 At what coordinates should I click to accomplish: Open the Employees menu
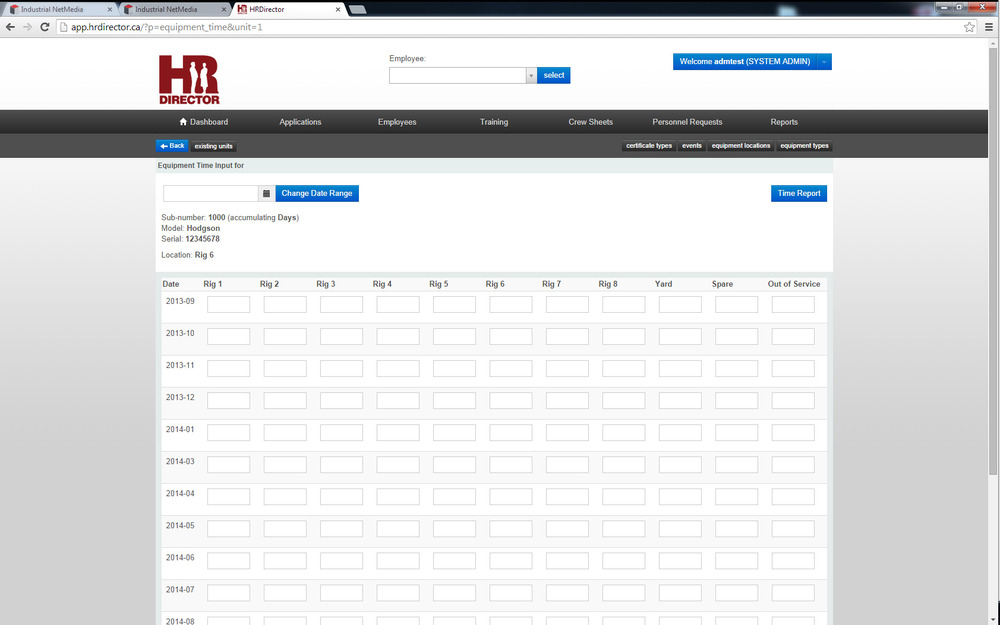[x=397, y=122]
